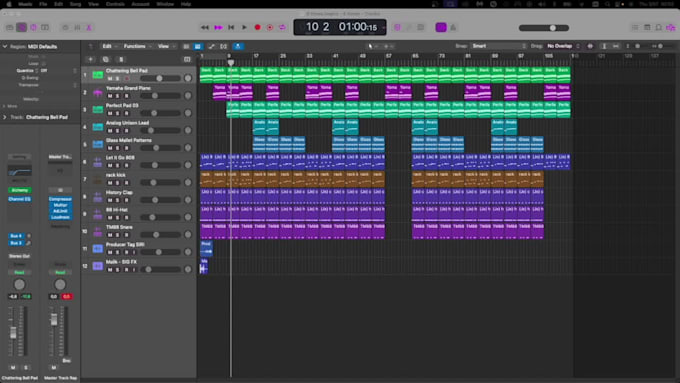Click the Stereo Out output slot

coord(20,256)
